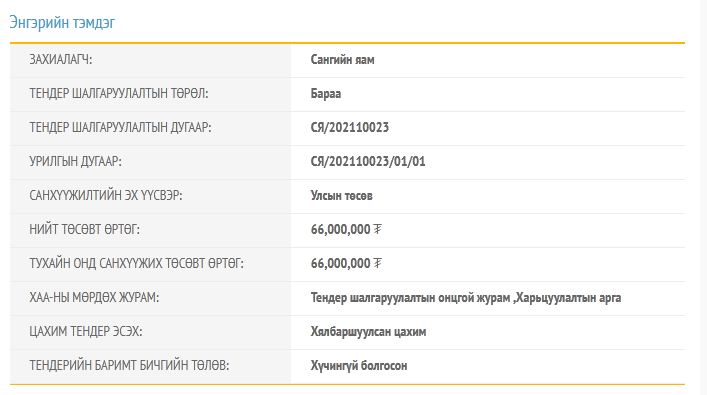Click the Улсын төсөв funding value
Screen dimensions: 707x395
click(x=341, y=196)
